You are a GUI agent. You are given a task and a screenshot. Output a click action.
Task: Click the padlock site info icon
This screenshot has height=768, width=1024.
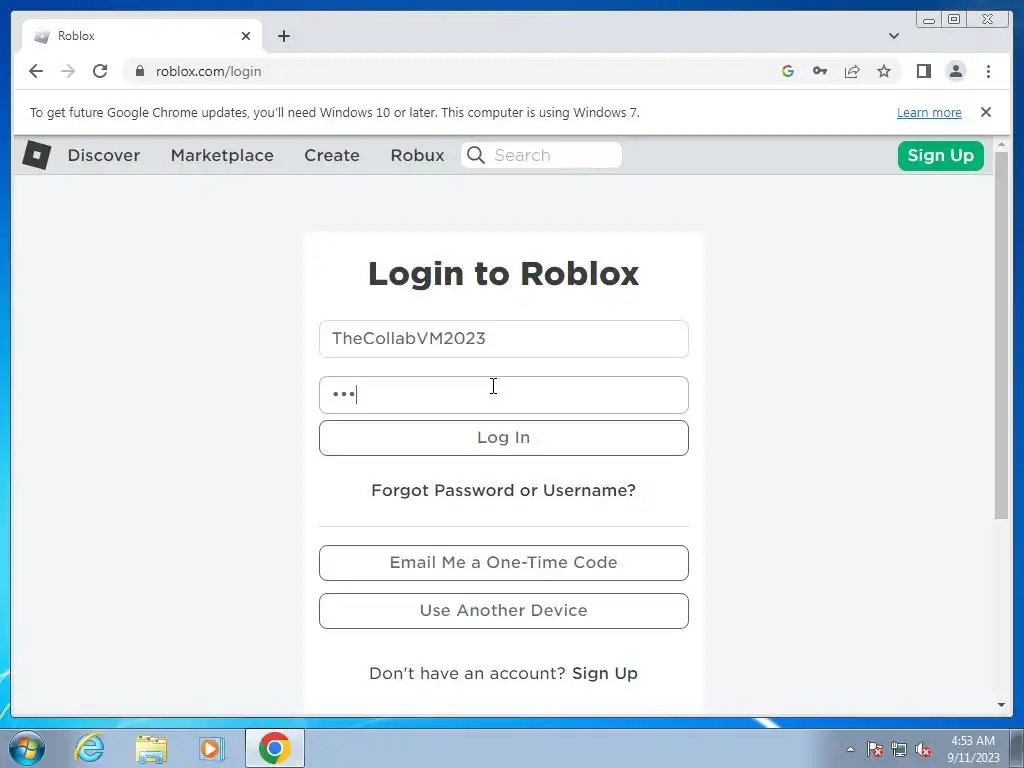(x=140, y=71)
